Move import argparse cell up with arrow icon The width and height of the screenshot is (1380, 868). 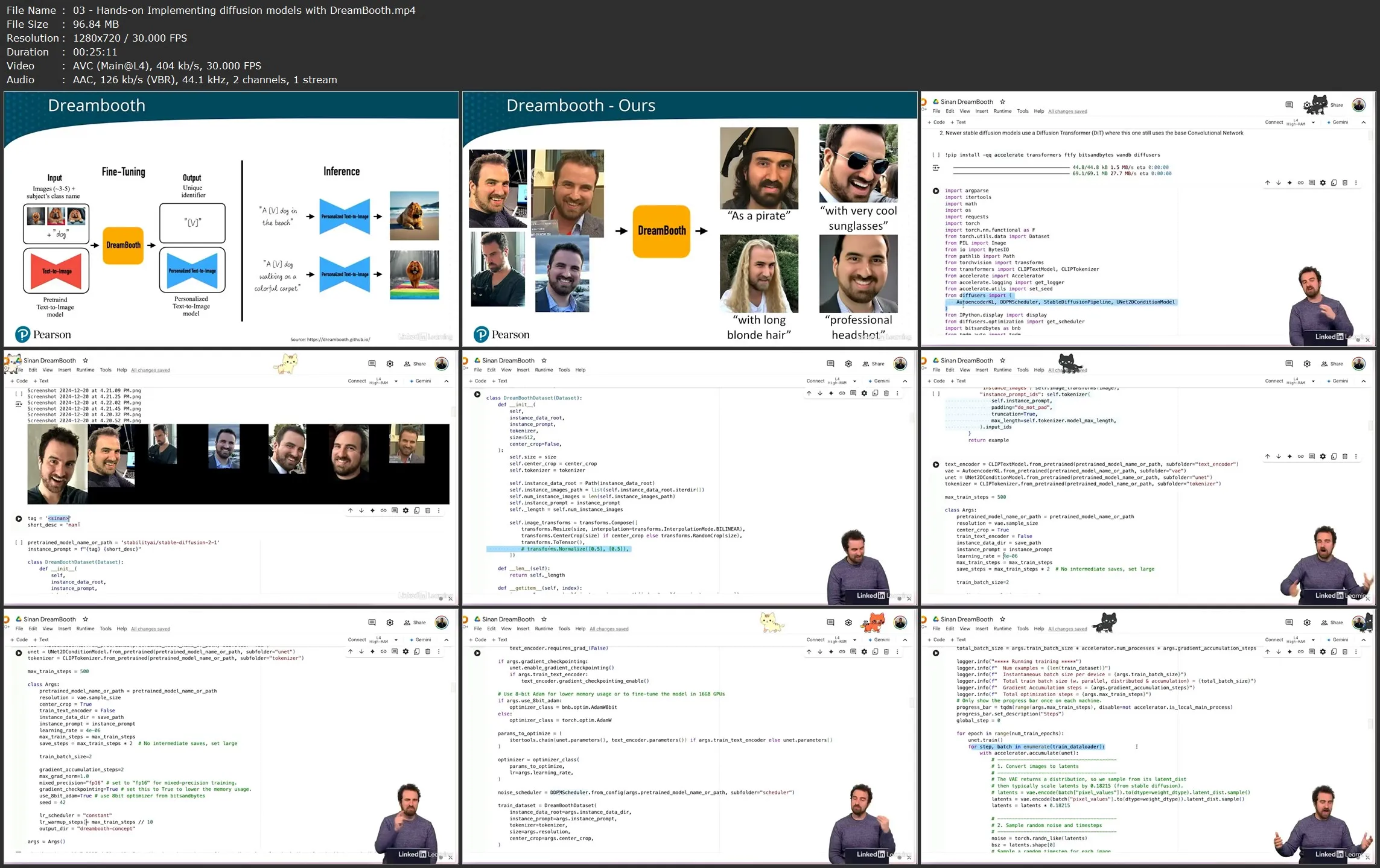1267,183
